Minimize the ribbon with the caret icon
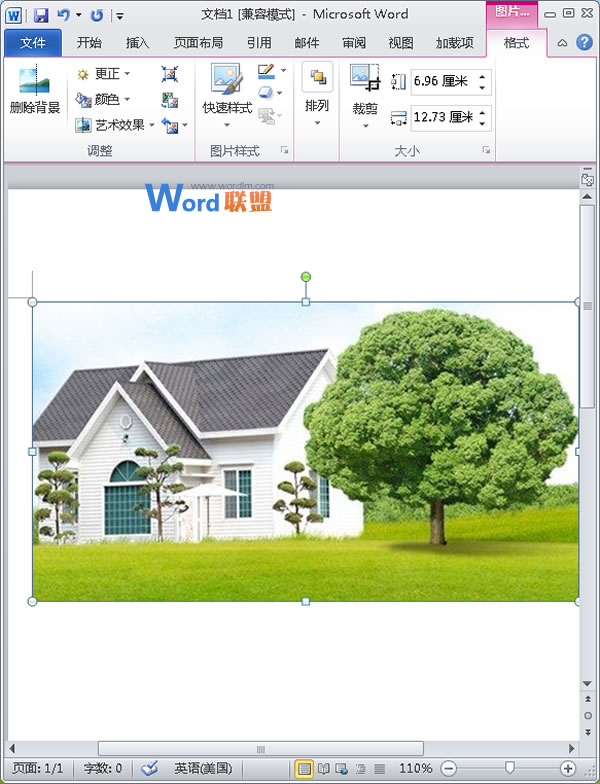This screenshot has width=600, height=784. click(x=562, y=43)
